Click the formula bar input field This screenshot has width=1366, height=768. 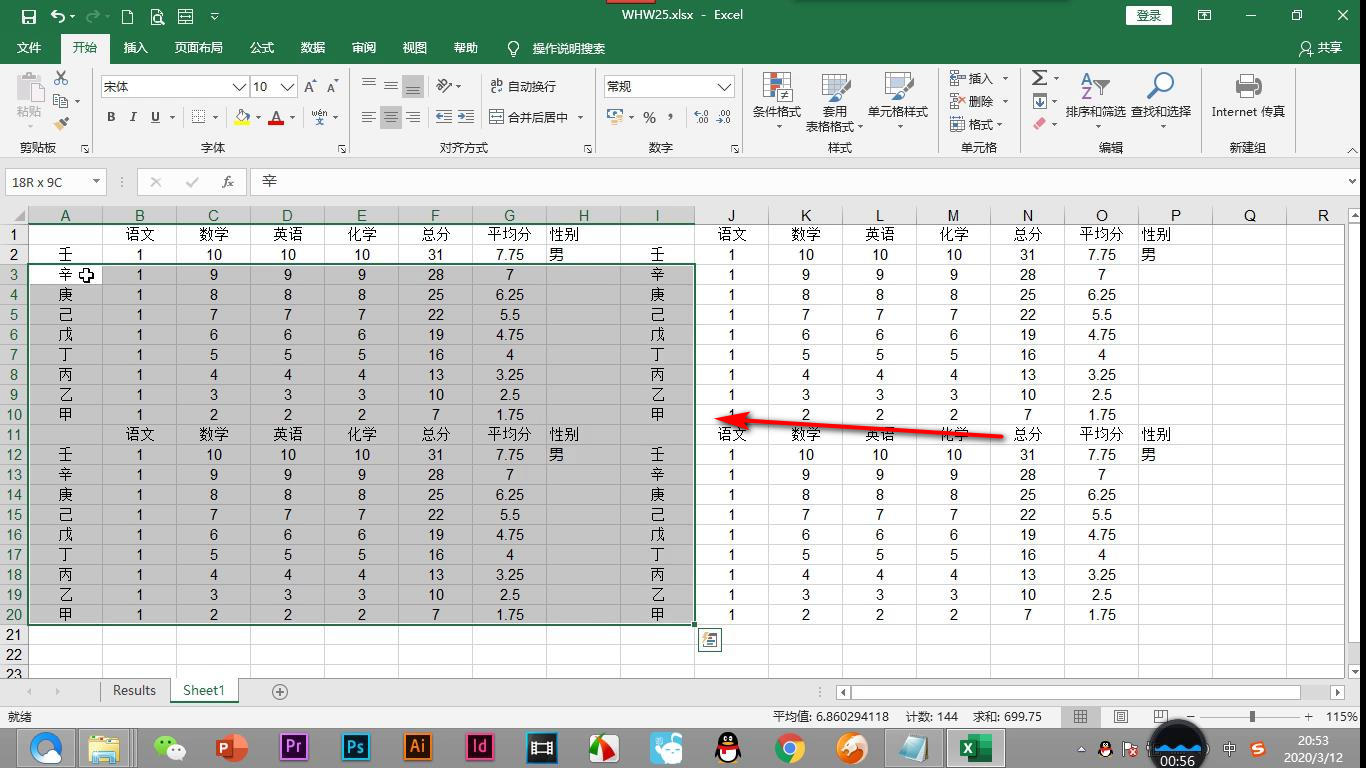(798, 182)
